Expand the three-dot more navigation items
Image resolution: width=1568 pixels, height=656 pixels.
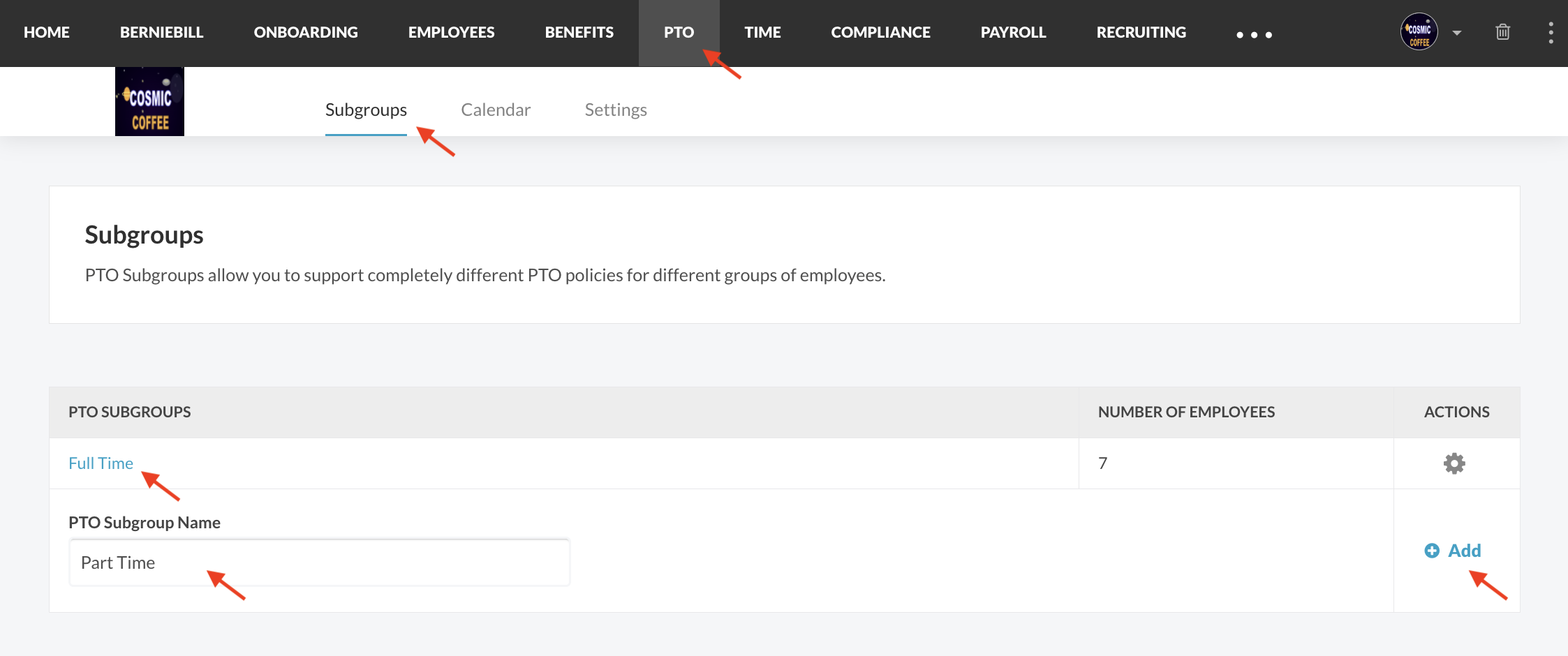1254,34
